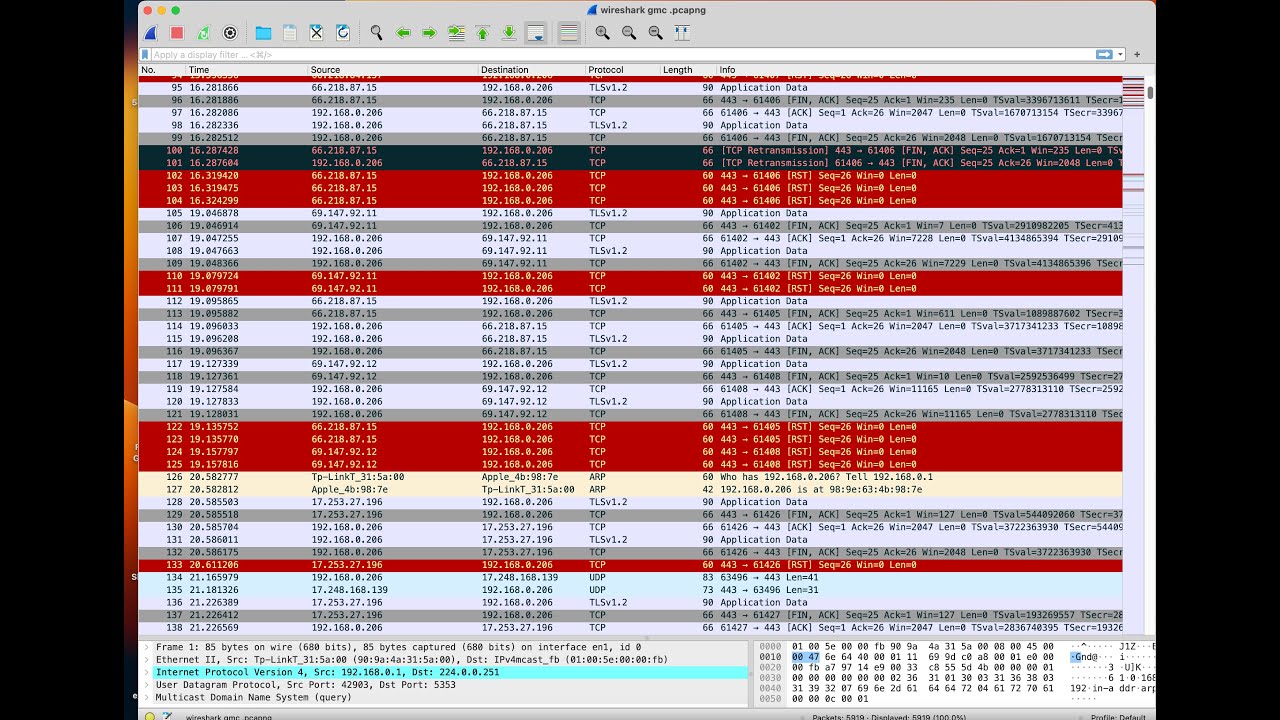
Task: Apply the display filter arrow button
Action: [1104, 55]
